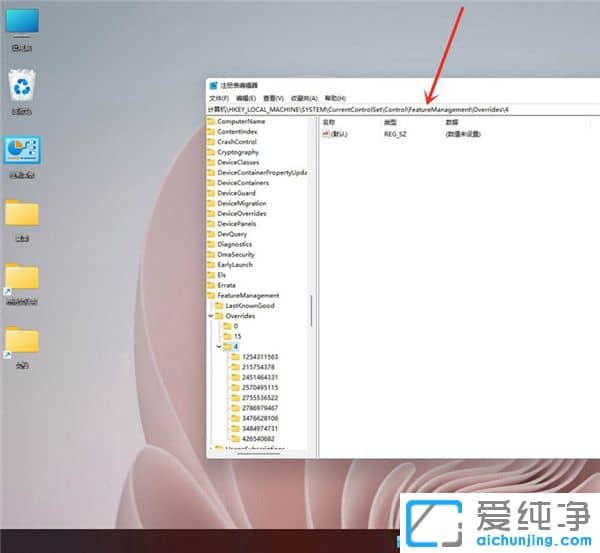Select subkey 3476628106
Screen dimensions: 600x553
[x=260, y=418]
